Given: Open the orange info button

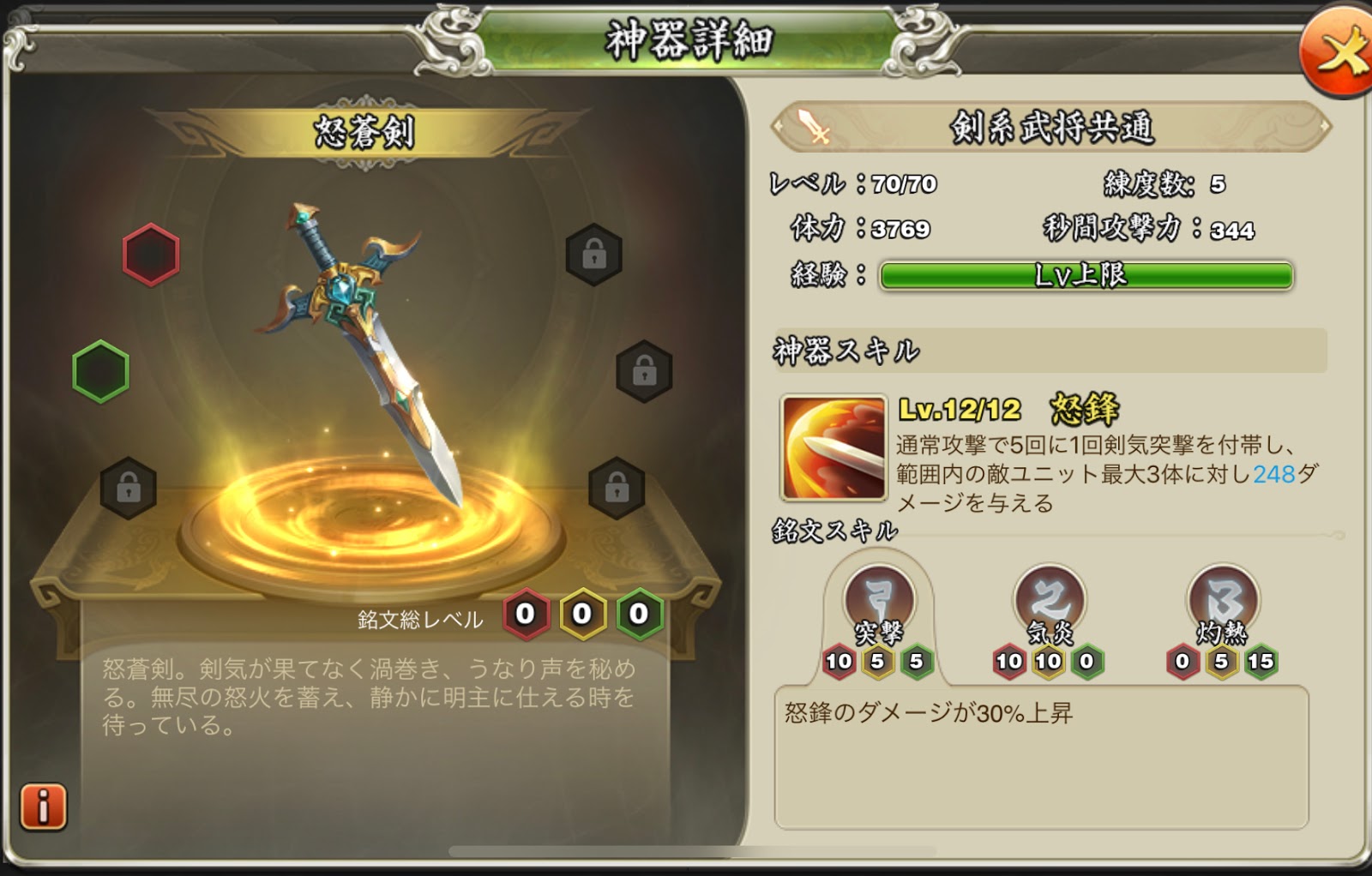Looking at the screenshot, I should (43, 807).
